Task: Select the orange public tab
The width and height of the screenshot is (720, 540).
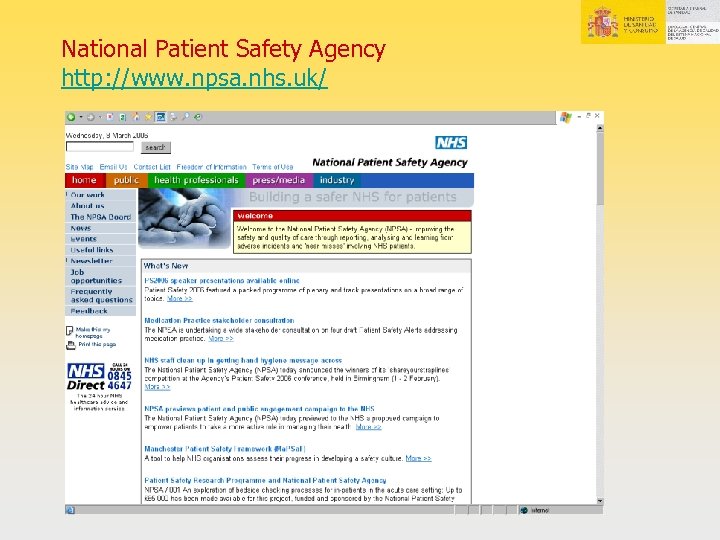Action: (127, 180)
